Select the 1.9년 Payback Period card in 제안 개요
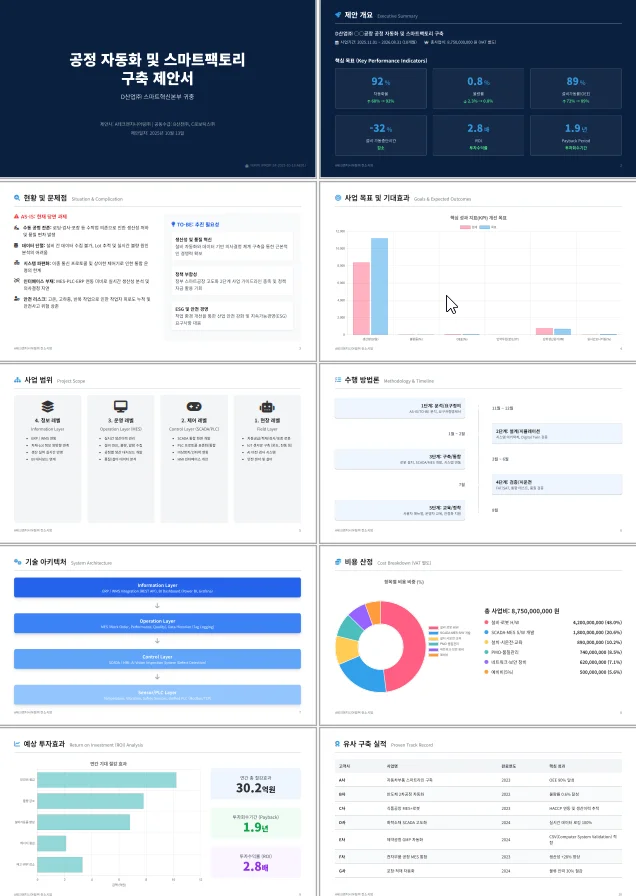636x896 pixels. (x=576, y=135)
